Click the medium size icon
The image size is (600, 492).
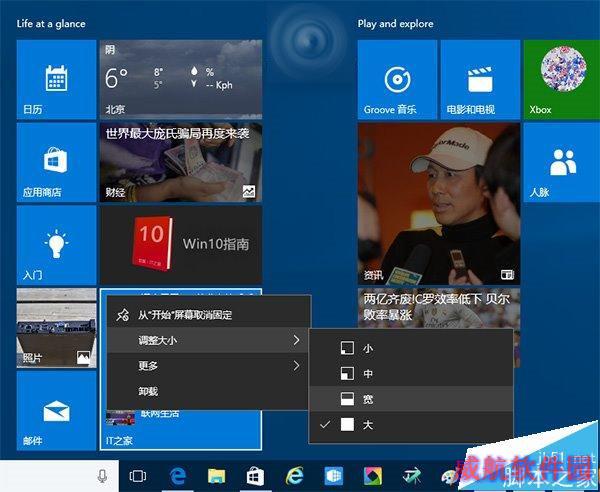(x=347, y=373)
